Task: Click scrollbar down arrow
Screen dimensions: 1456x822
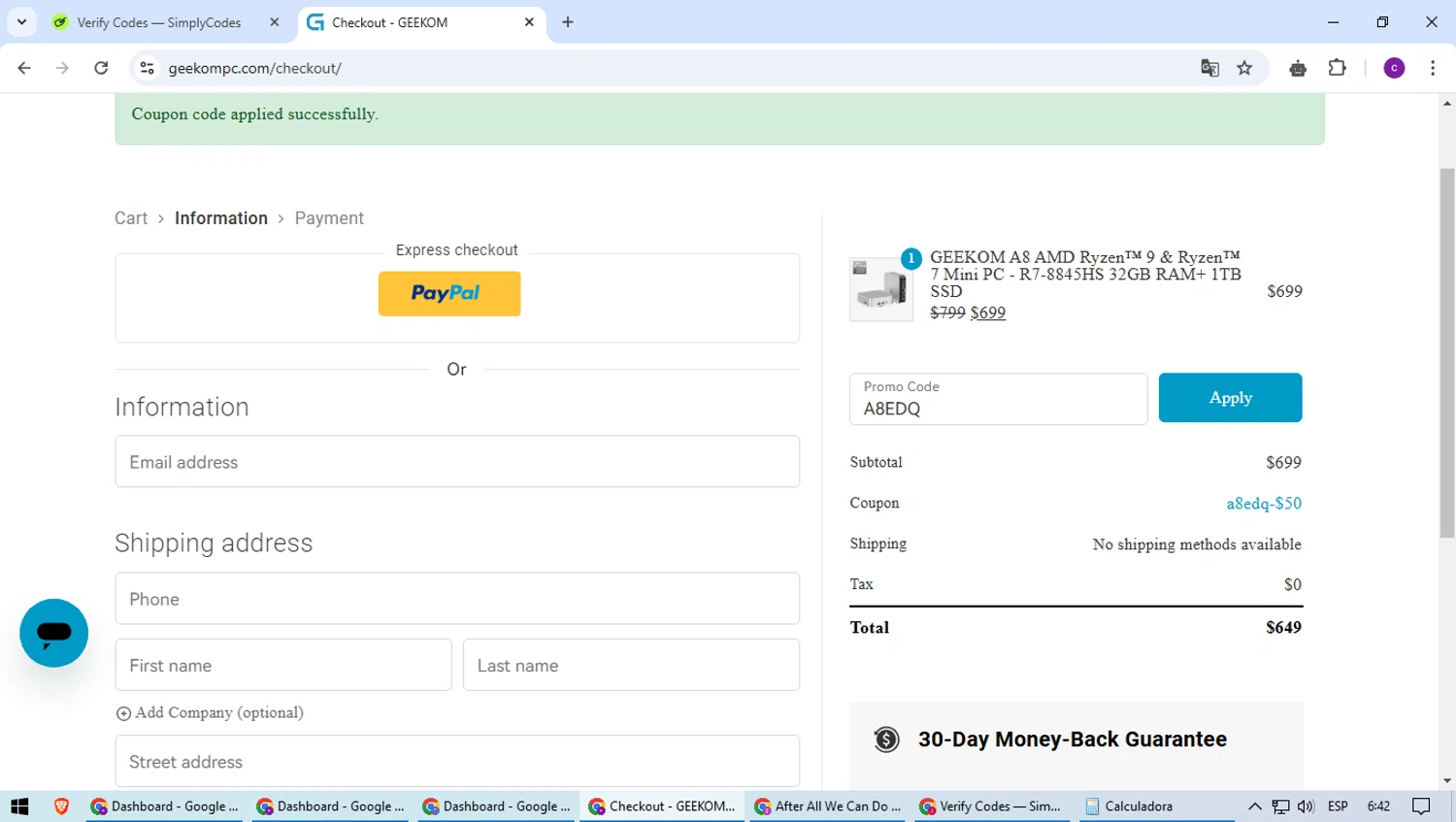Action: point(1447,780)
